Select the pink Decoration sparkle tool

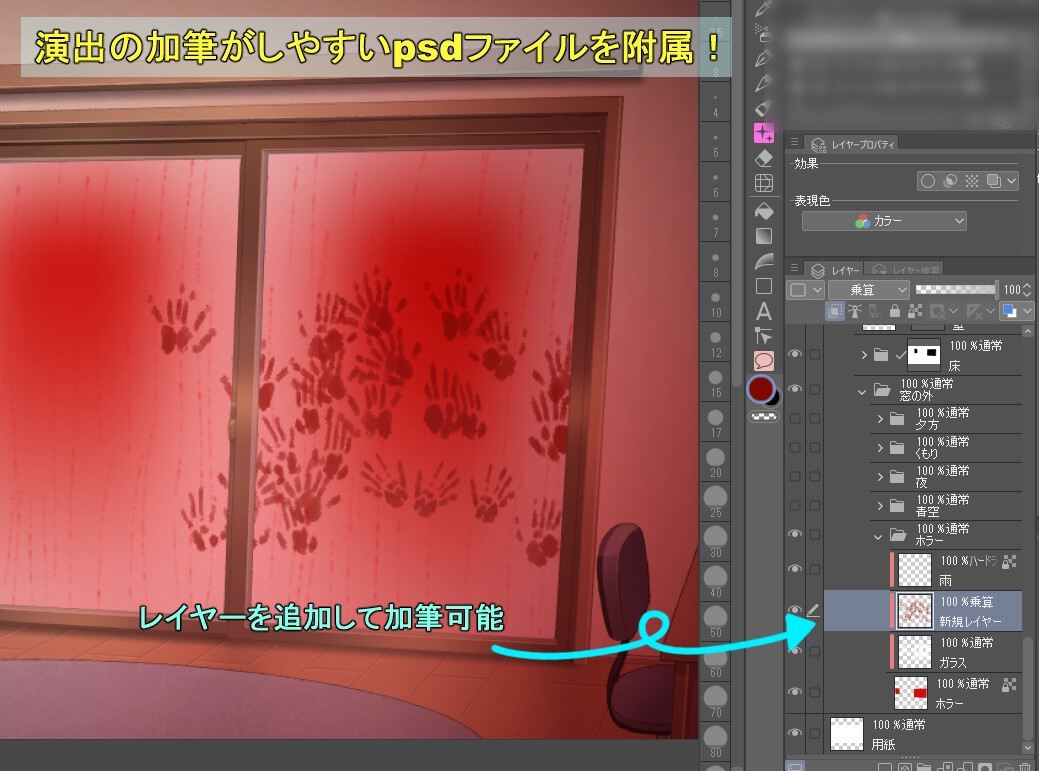click(x=764, y=133)
